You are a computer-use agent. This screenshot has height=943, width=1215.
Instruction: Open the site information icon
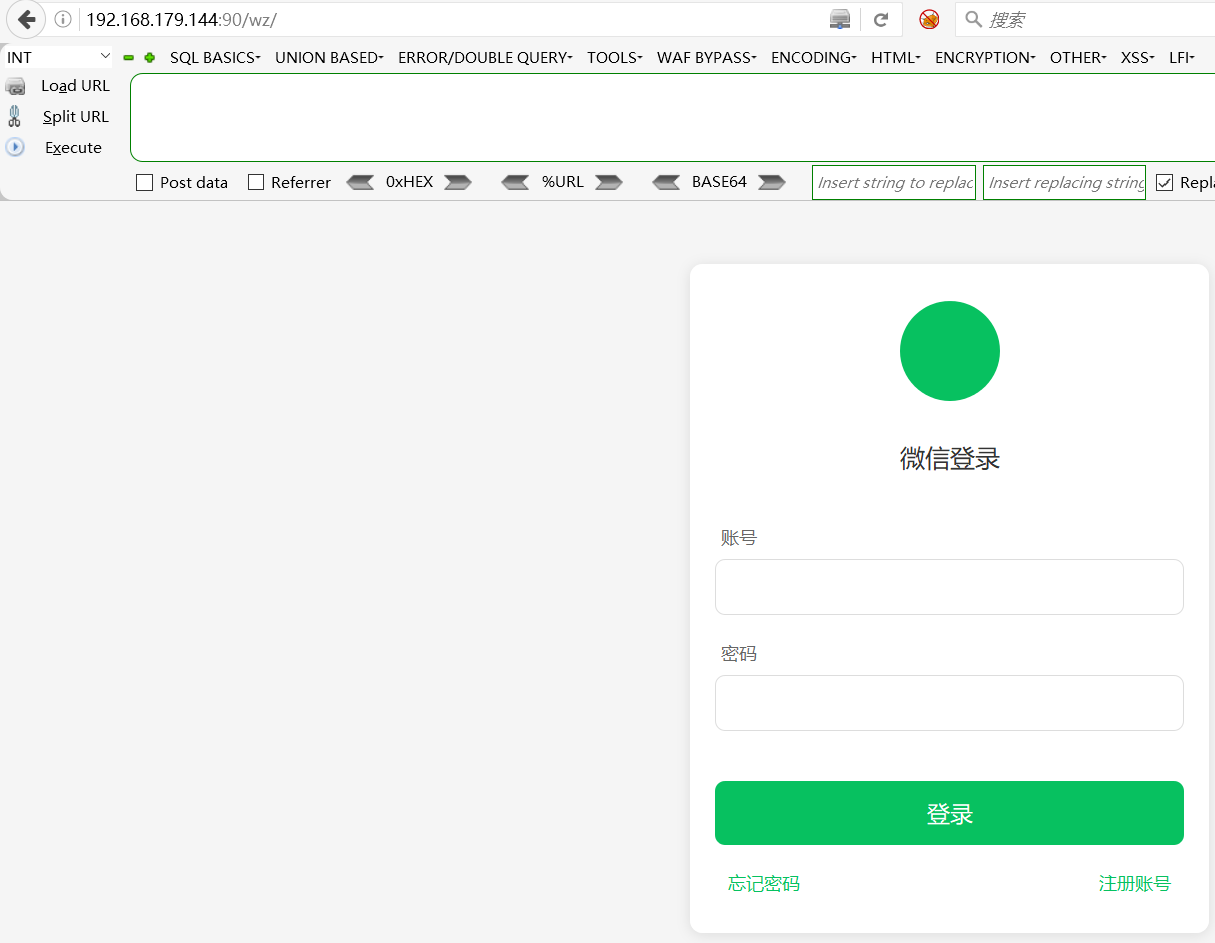click(x=63, y=19)
